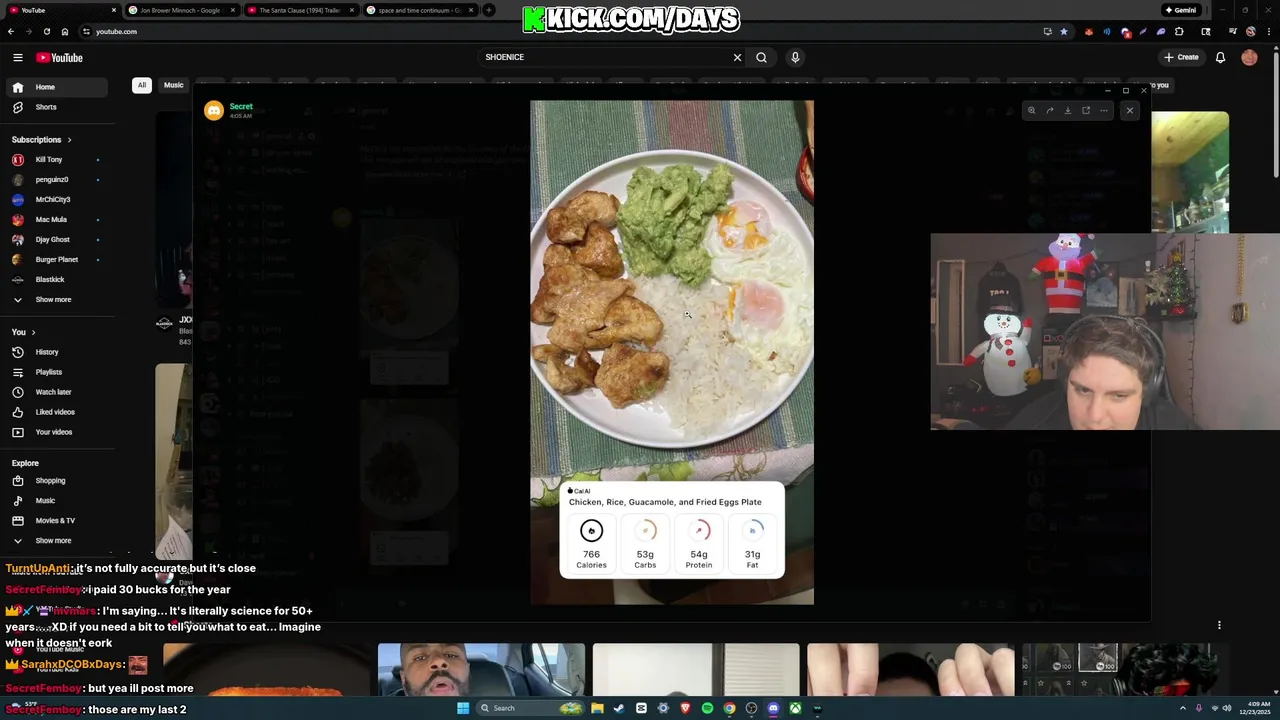
Task: Open more options in image viewer toolbar
Action: (1103, 110)
